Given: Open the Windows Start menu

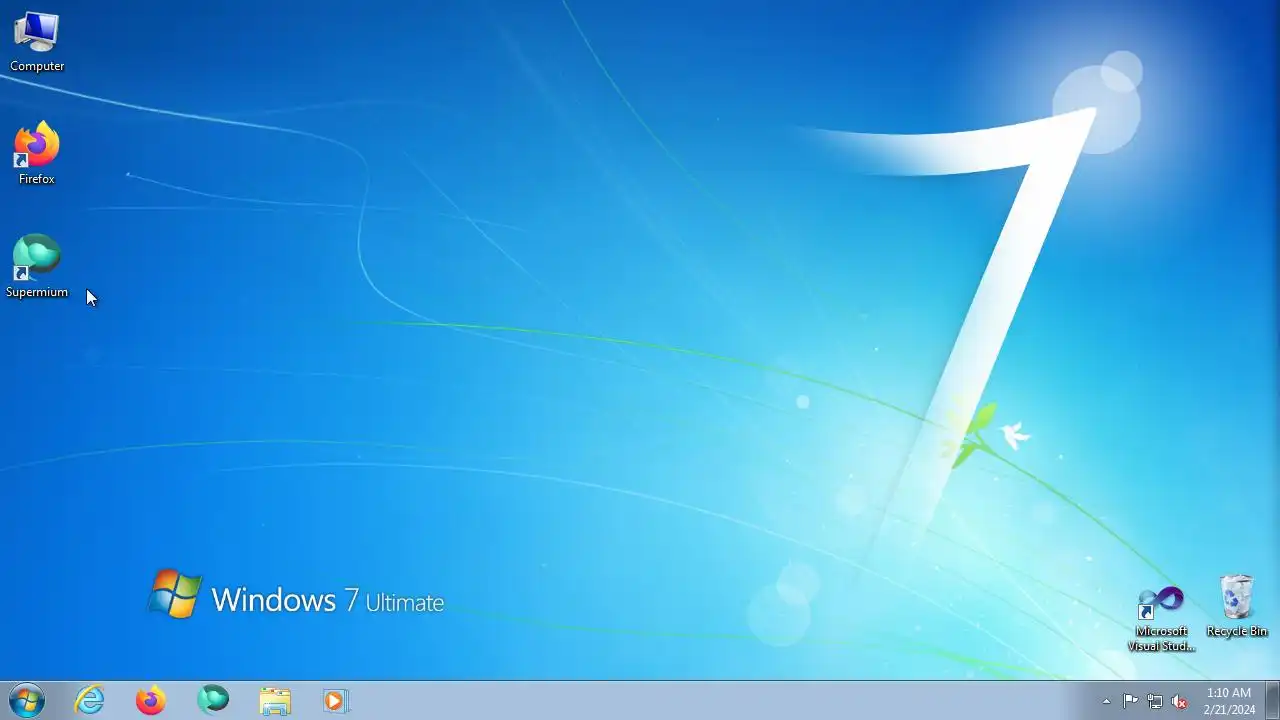Looking at the screenshot, I should pos(26,701).
